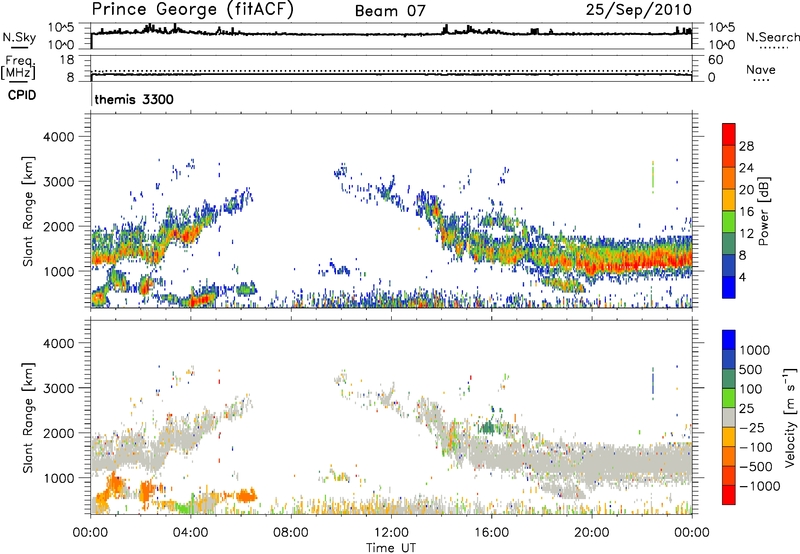Click the "Velocity [m s-1]" colorbar title
Viewport: 800px width, 554px height.
790,417
